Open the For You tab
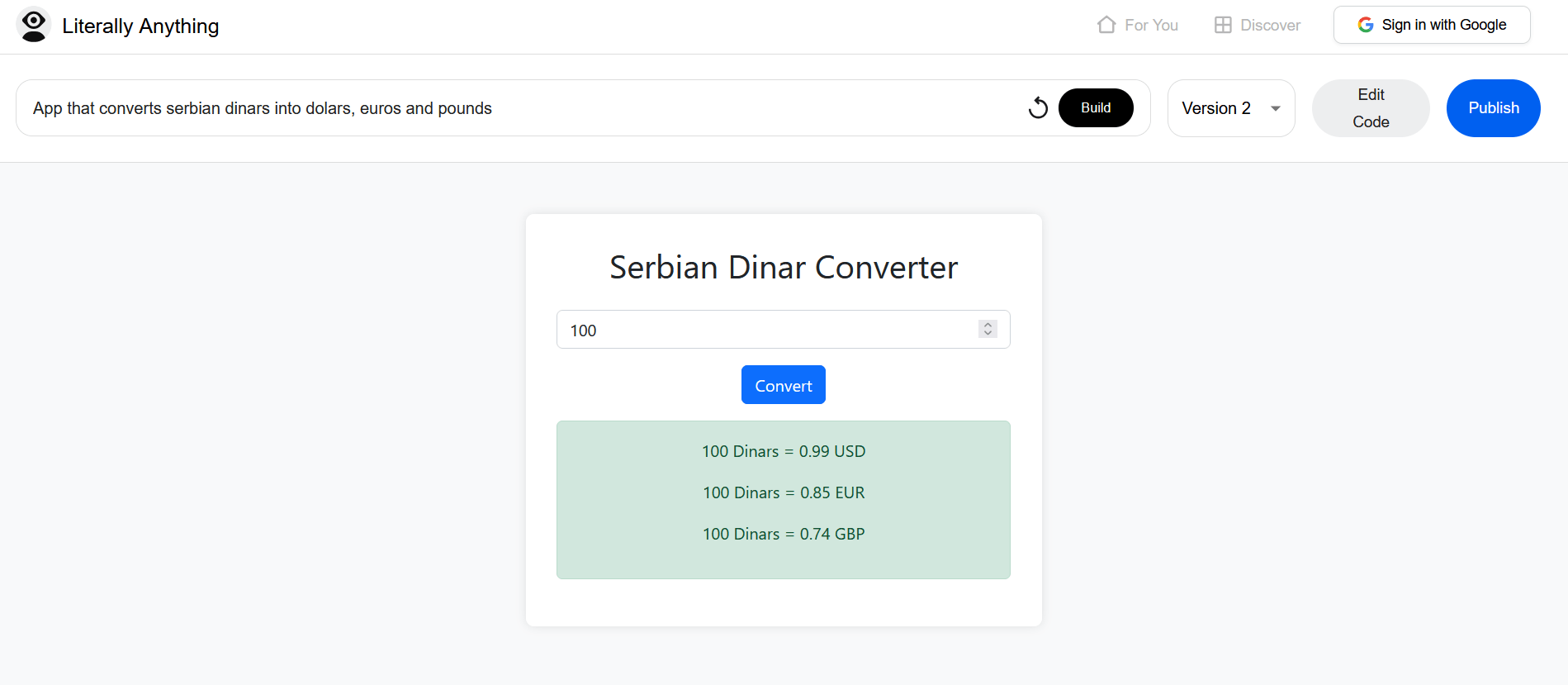 pyautogui.click(x=1150, y=25)
